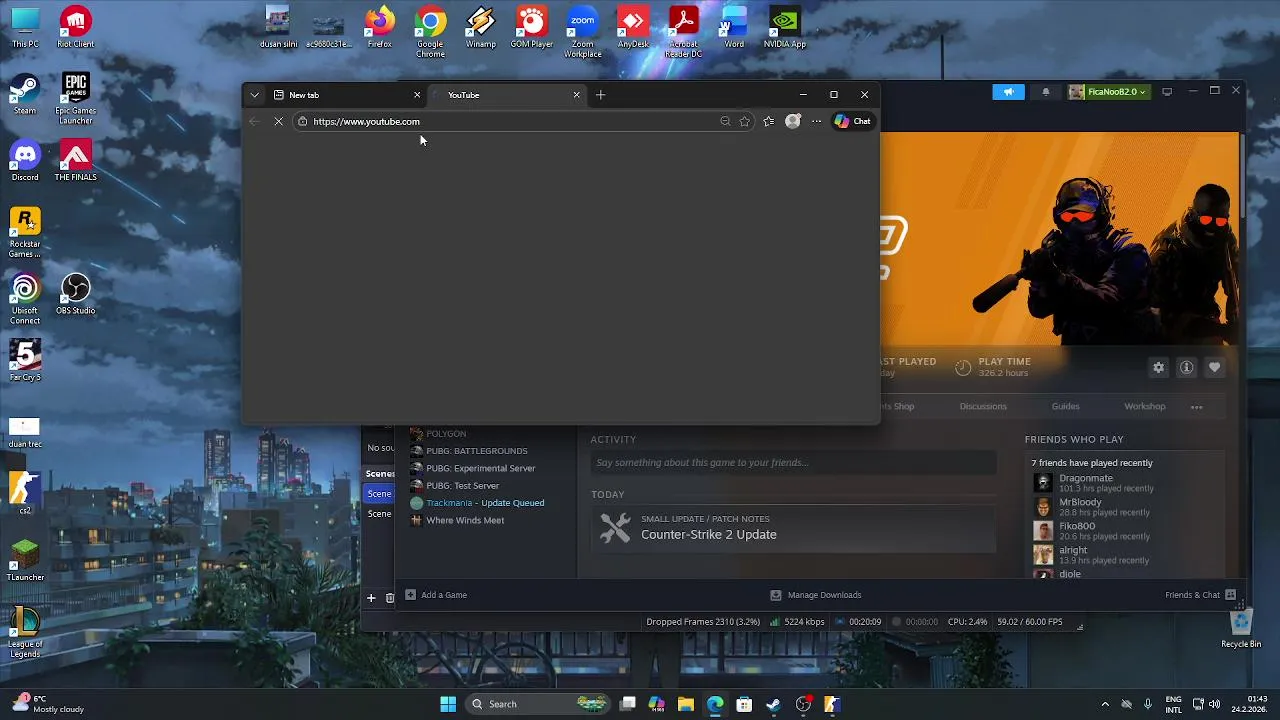Open the Edge profile avatar
Screen dimensions: 1280x720
click(x=793, y=121)
